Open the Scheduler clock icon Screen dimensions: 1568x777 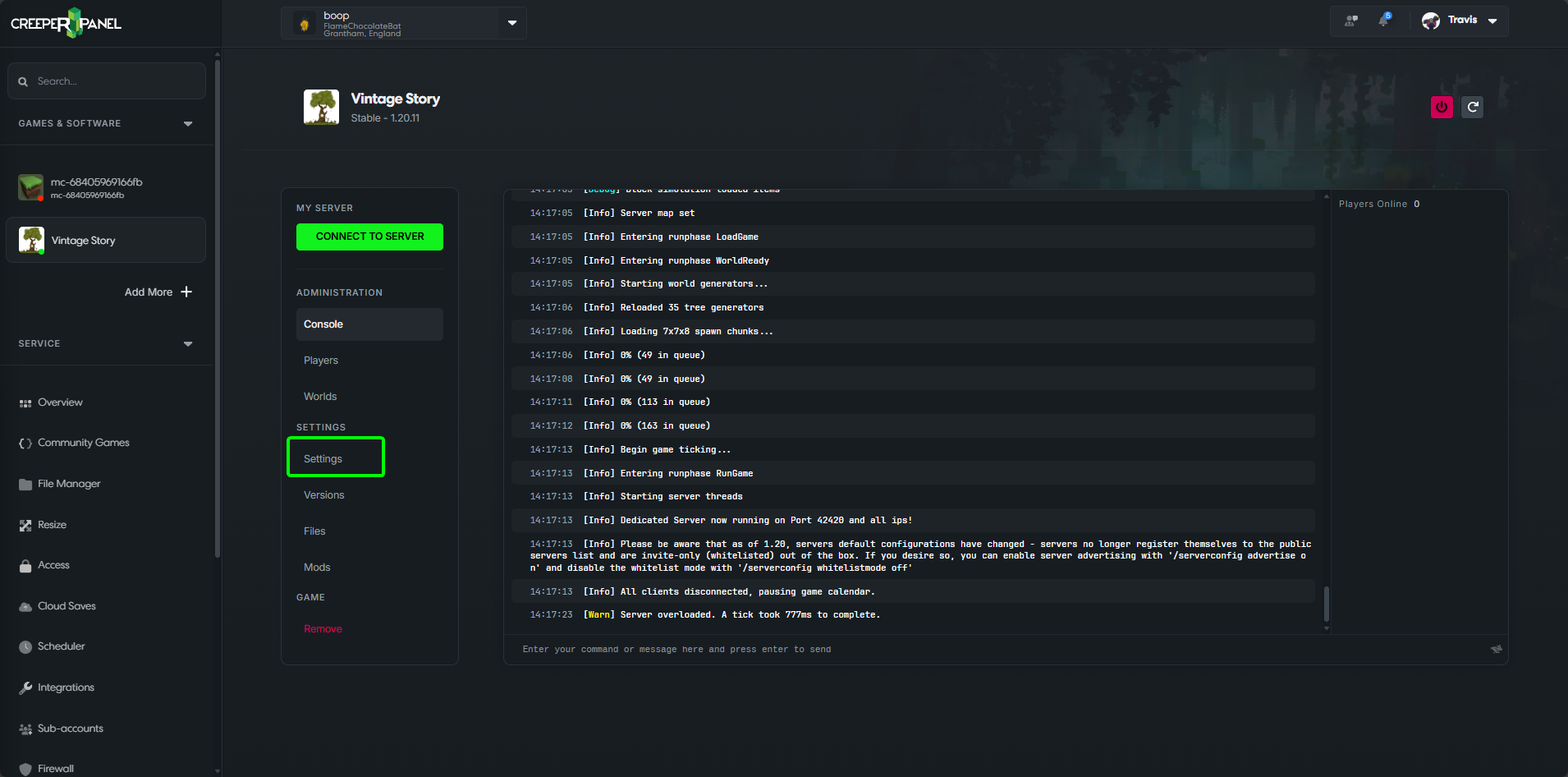[25, 647]
